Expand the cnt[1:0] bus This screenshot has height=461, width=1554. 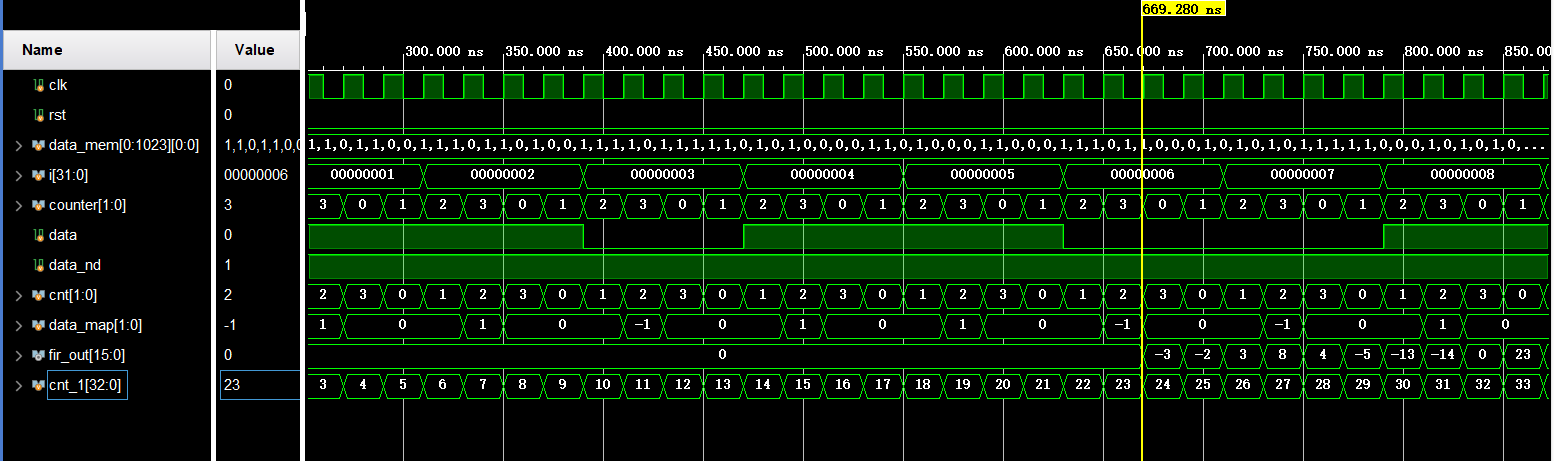click(18, 295)
